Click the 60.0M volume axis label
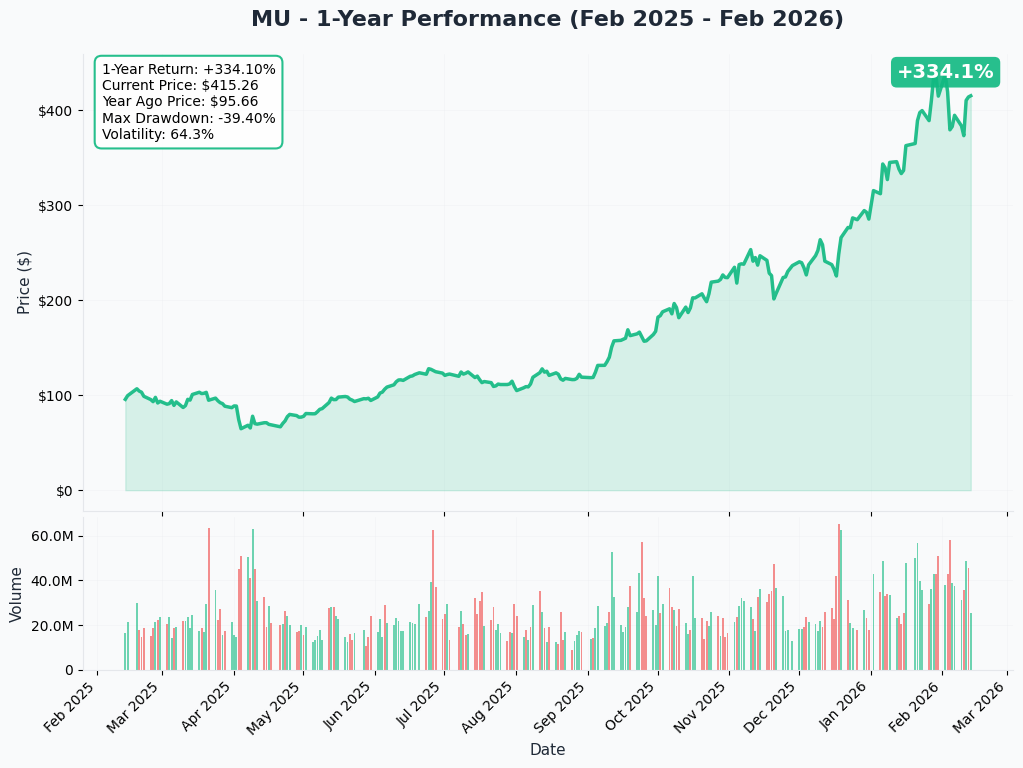The width and height of the screenshot is (1023, 768). tap(53, 536)
